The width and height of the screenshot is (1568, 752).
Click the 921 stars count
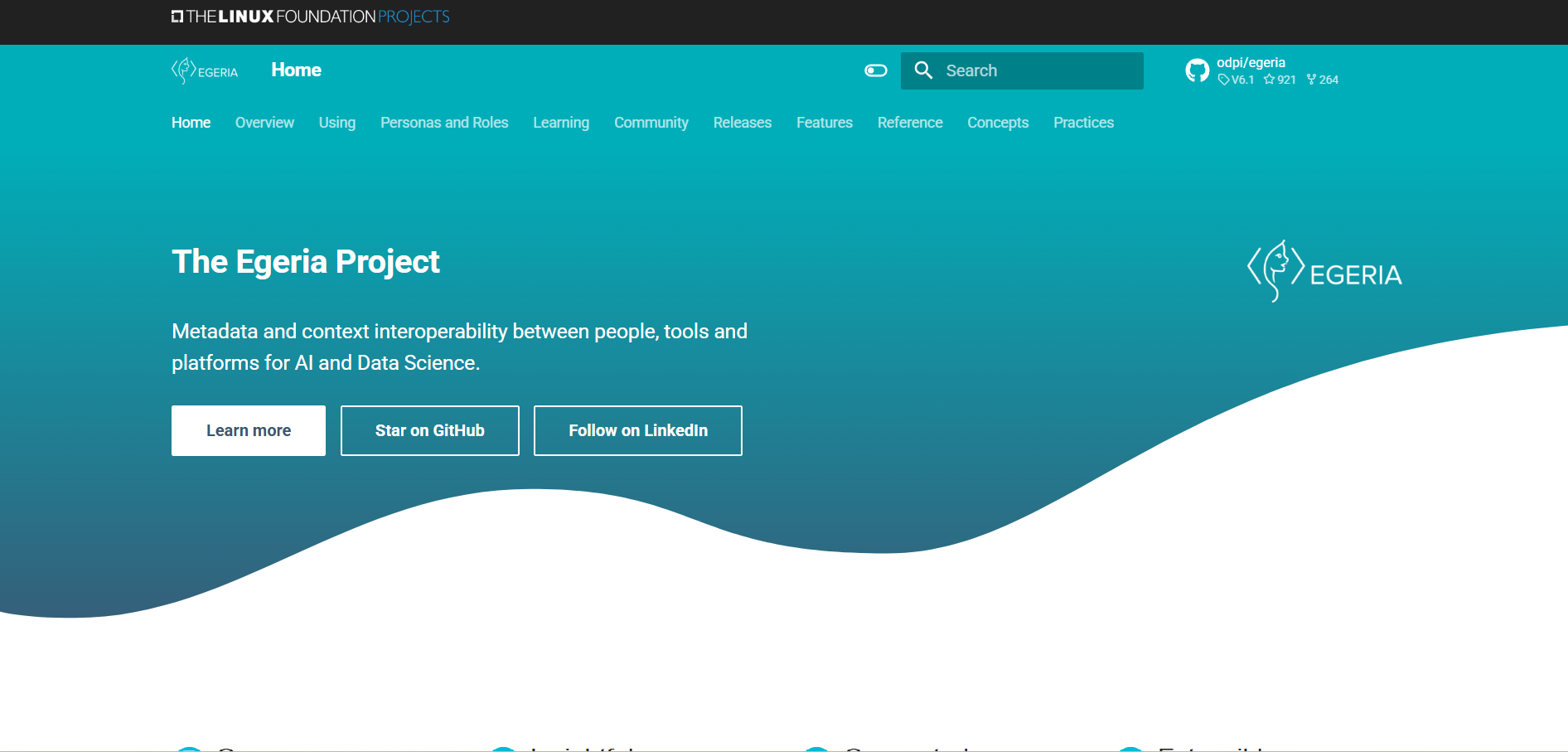[1280, 80]
